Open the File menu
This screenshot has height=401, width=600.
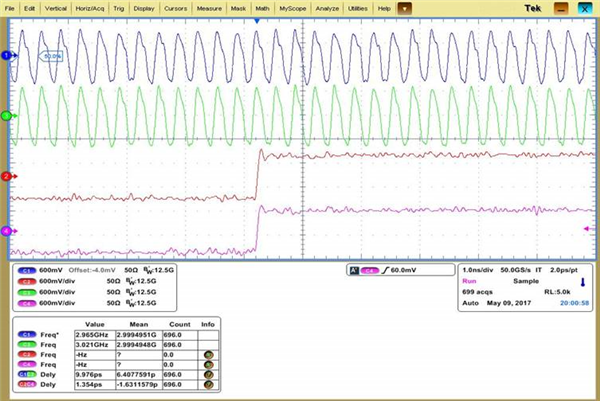point(10,8)
